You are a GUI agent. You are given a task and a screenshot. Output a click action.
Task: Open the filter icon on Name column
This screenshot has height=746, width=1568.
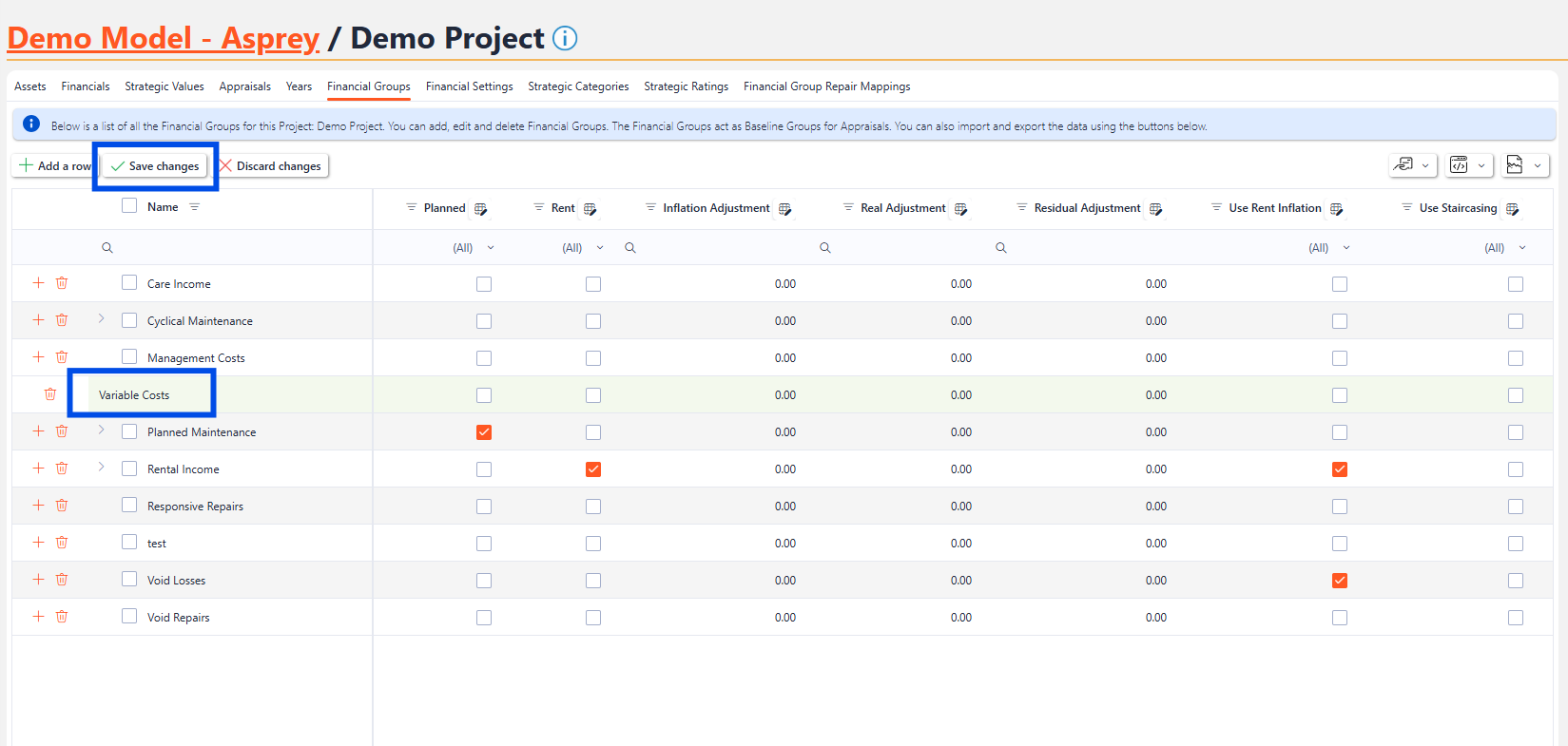pos(195,207)
